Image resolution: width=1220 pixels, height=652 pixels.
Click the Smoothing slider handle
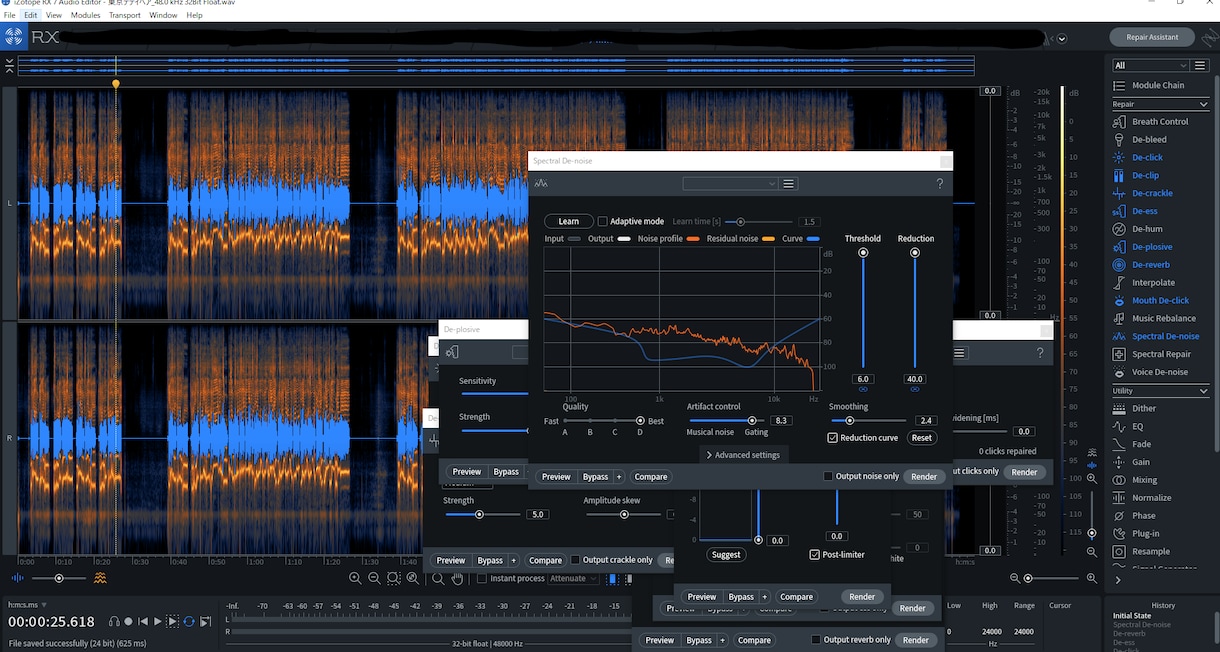coord(849,421)
